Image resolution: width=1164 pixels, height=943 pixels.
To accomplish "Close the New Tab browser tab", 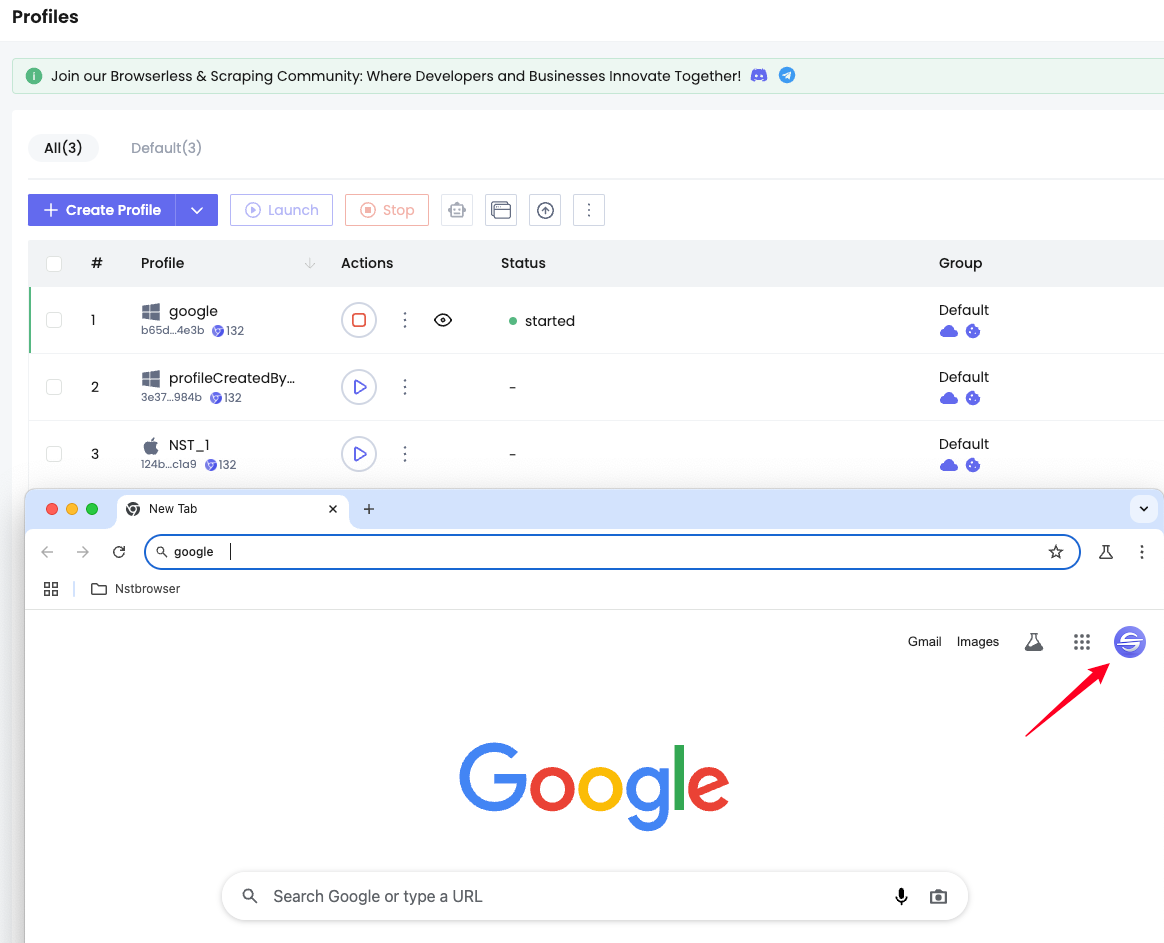I will point(333,509).
